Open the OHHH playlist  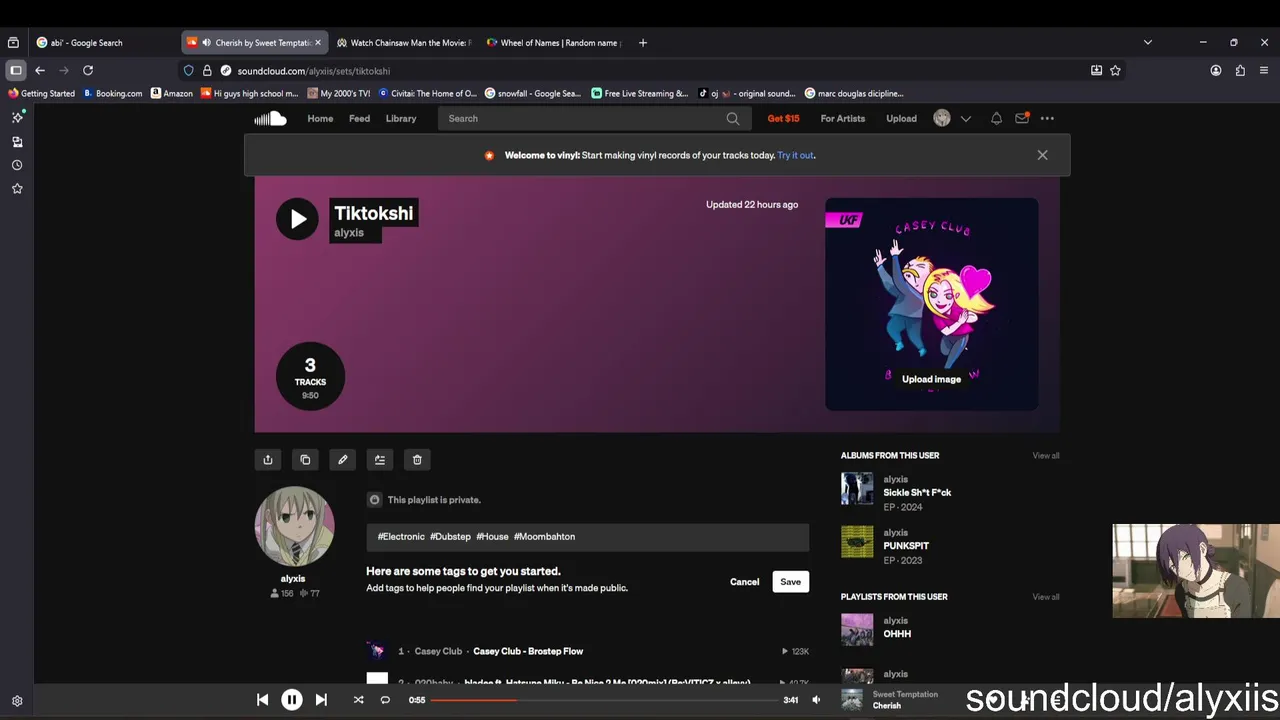click(x=897, y=634)
